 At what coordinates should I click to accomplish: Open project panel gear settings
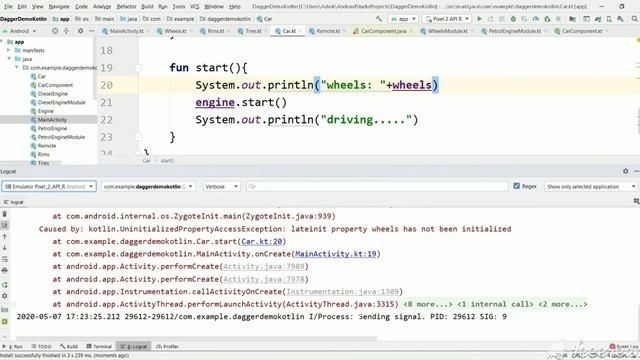[x=80, y=31]
